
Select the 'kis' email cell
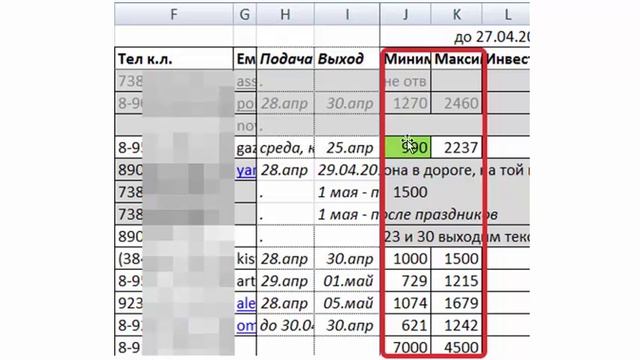click(246, 259)
